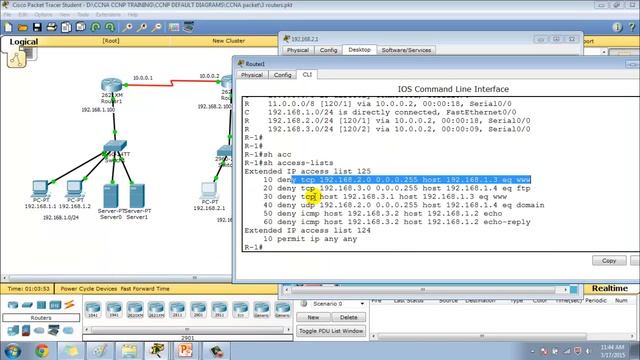640x360 pixels.
Task: Click the Help question mark icon
Action: point(632,27)
